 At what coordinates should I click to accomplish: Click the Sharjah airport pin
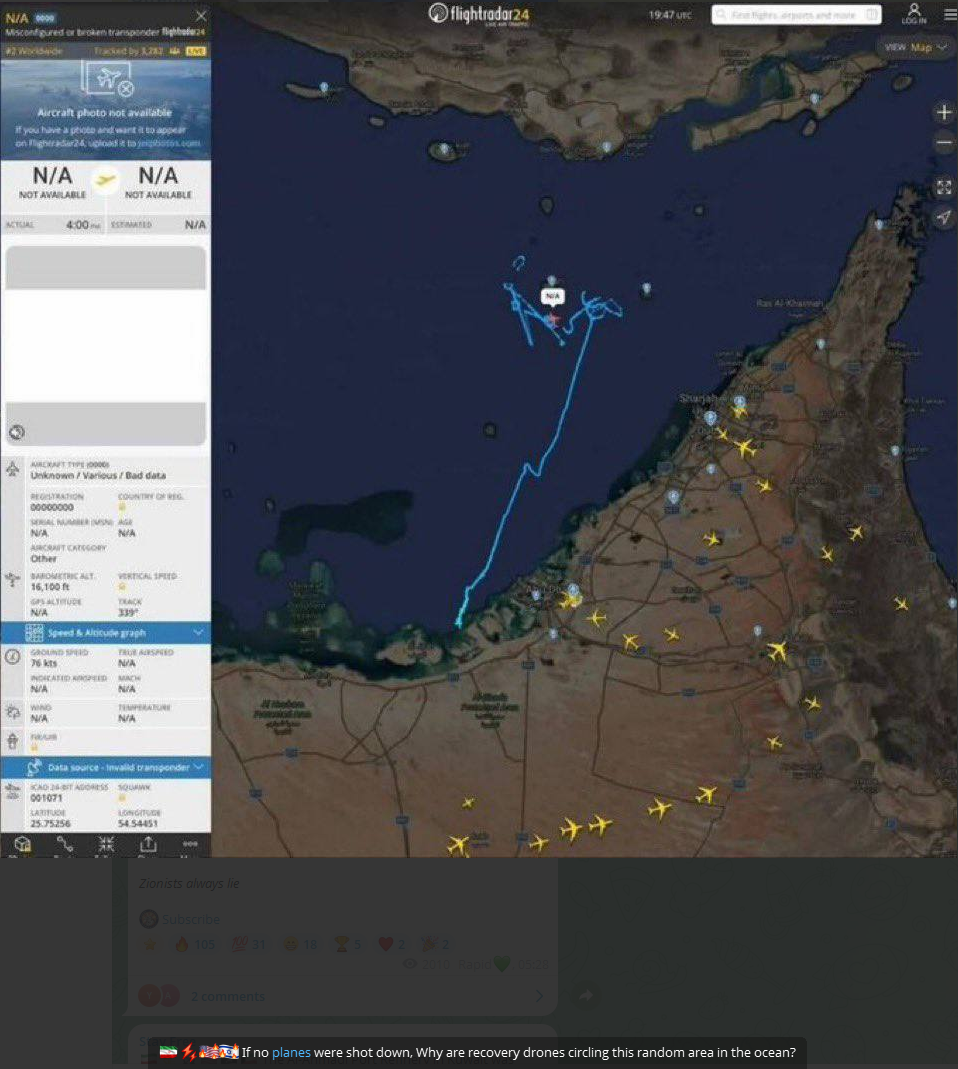point(740,402)
